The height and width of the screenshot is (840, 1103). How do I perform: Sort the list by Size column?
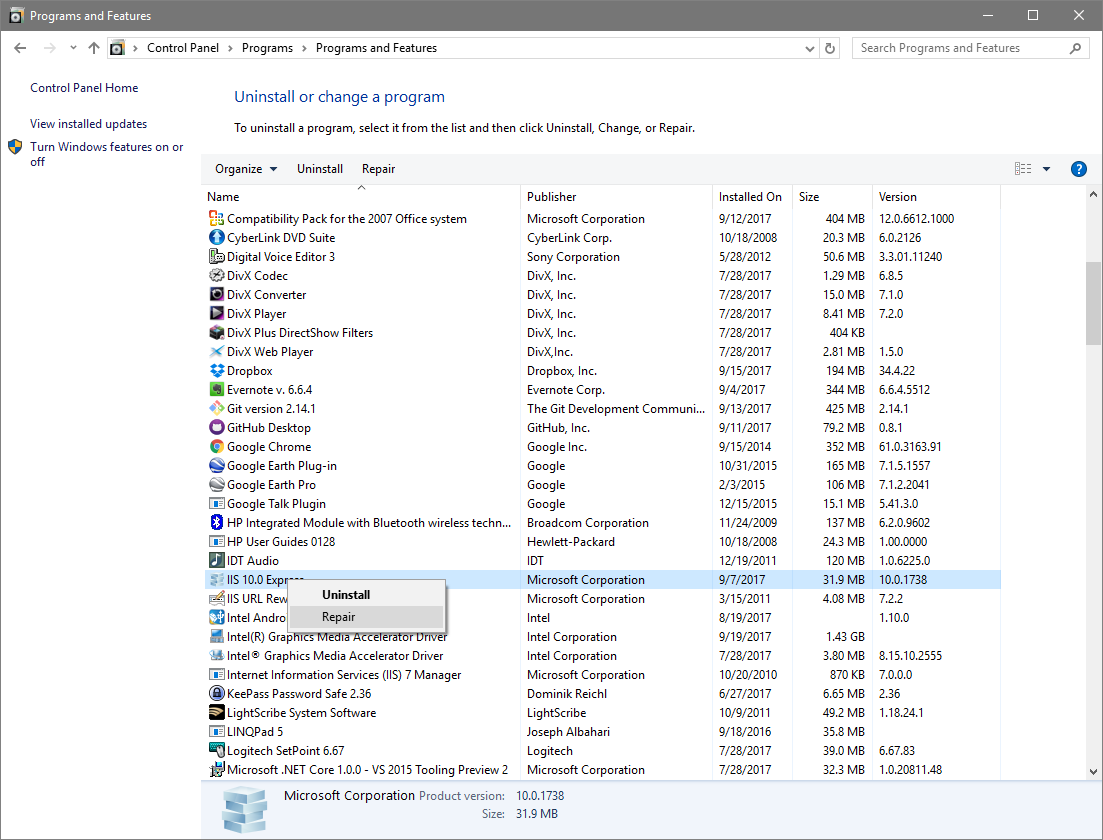coord(833,197)
